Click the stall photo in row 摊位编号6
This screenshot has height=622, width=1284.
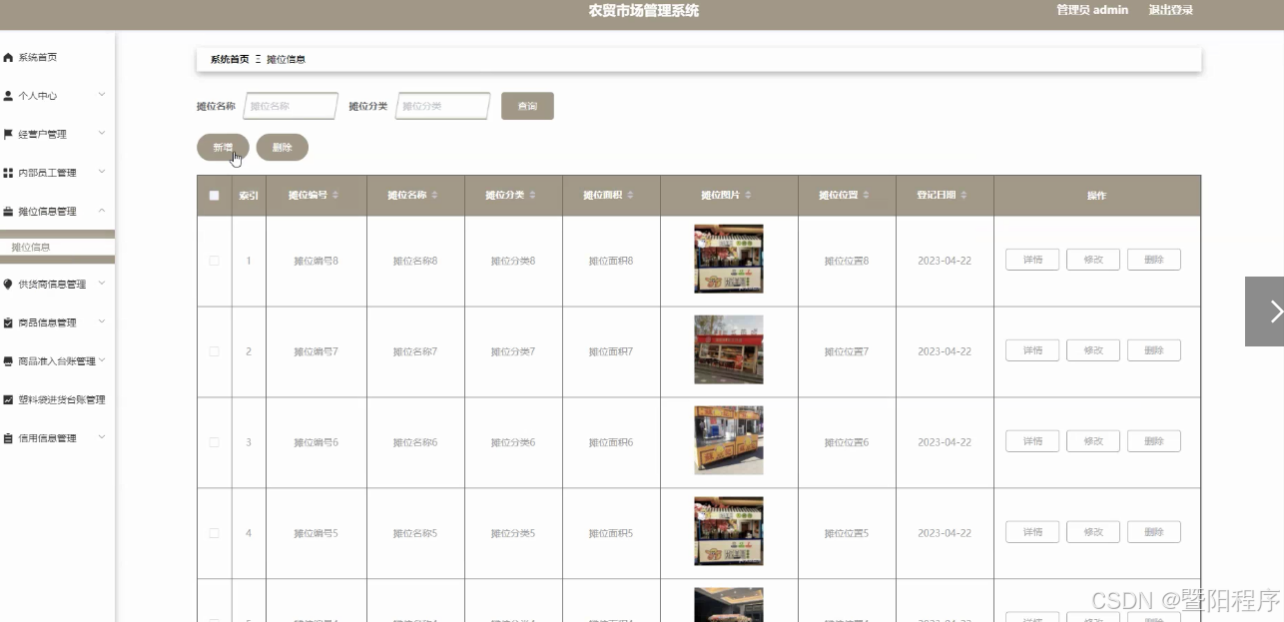tap(729, 440)
